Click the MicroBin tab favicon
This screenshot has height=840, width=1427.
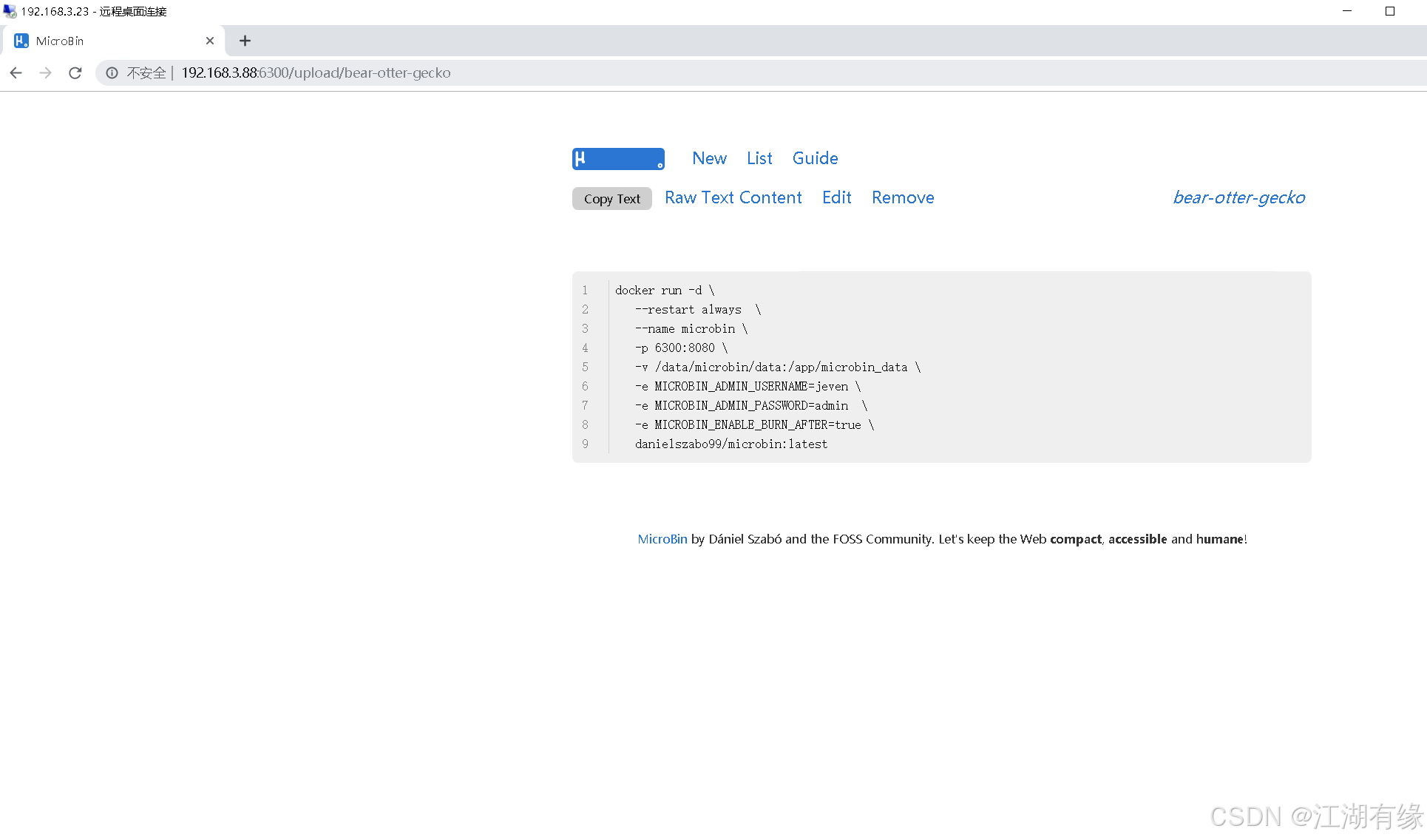21,41
